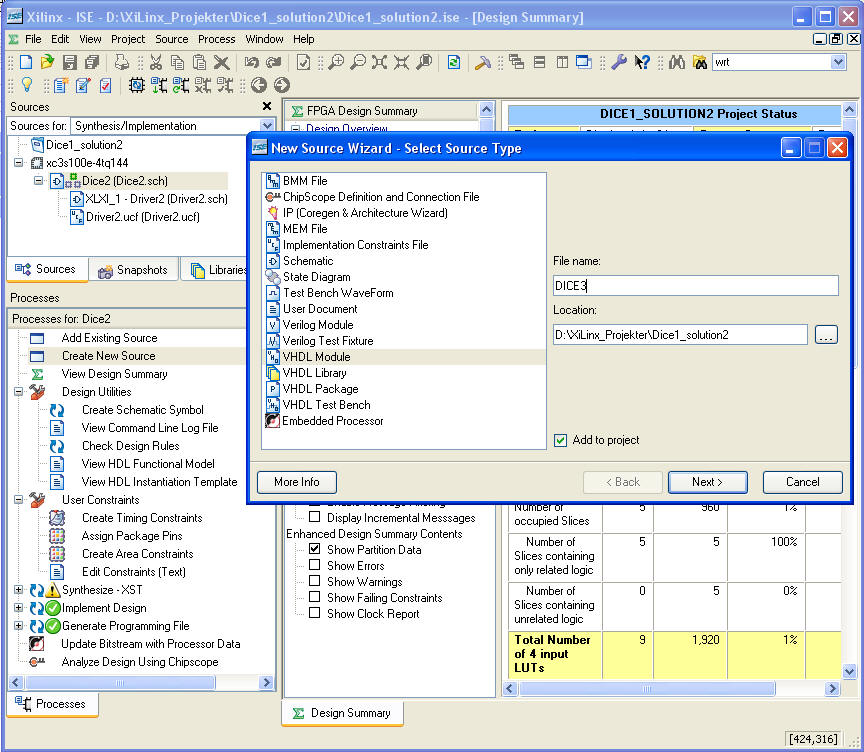The height and width of the screenshot is (752, 864).
Task: Click the Print toolbar icon
Action: pos(121,62)
